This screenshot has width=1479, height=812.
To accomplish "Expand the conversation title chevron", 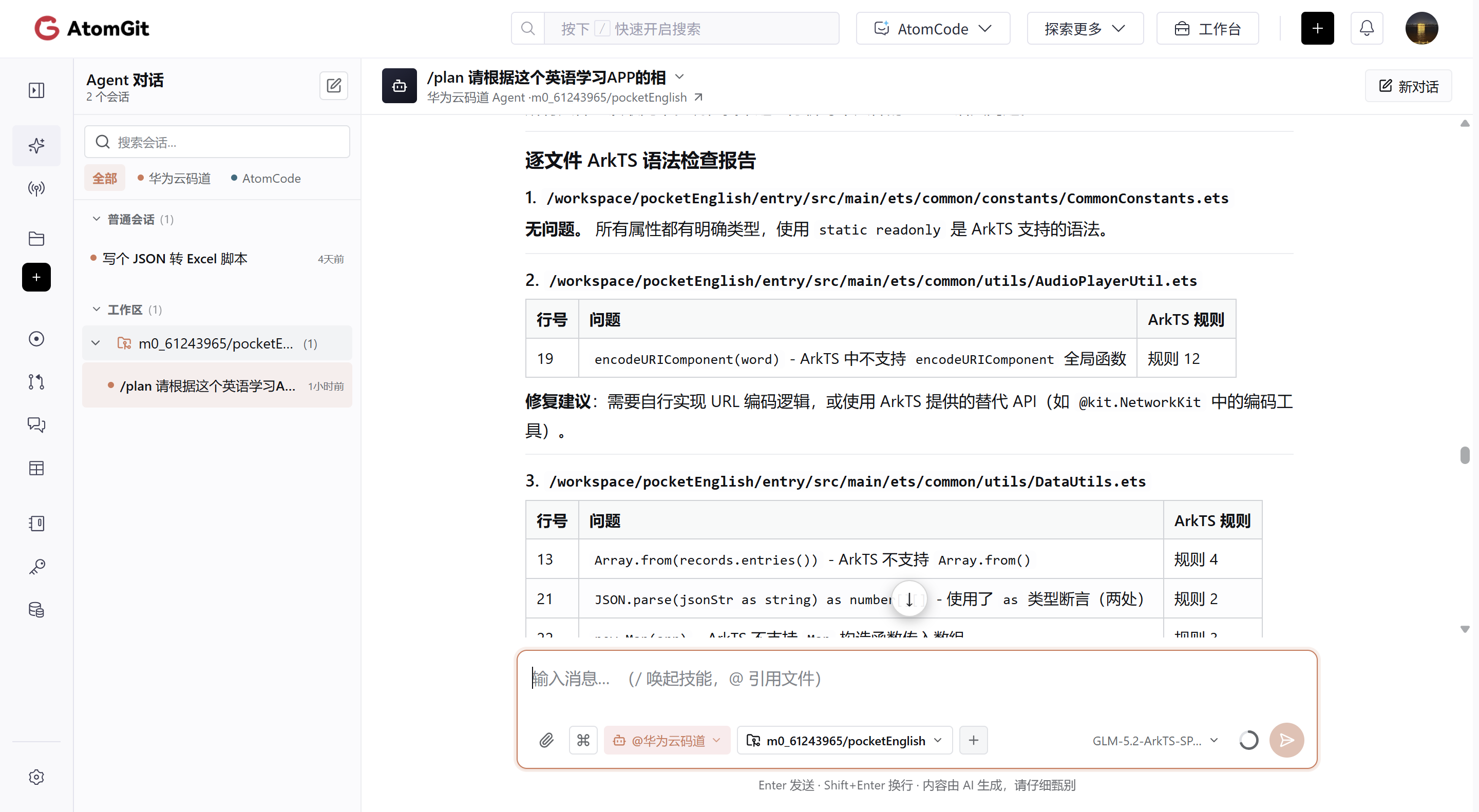I will point(679,76).
